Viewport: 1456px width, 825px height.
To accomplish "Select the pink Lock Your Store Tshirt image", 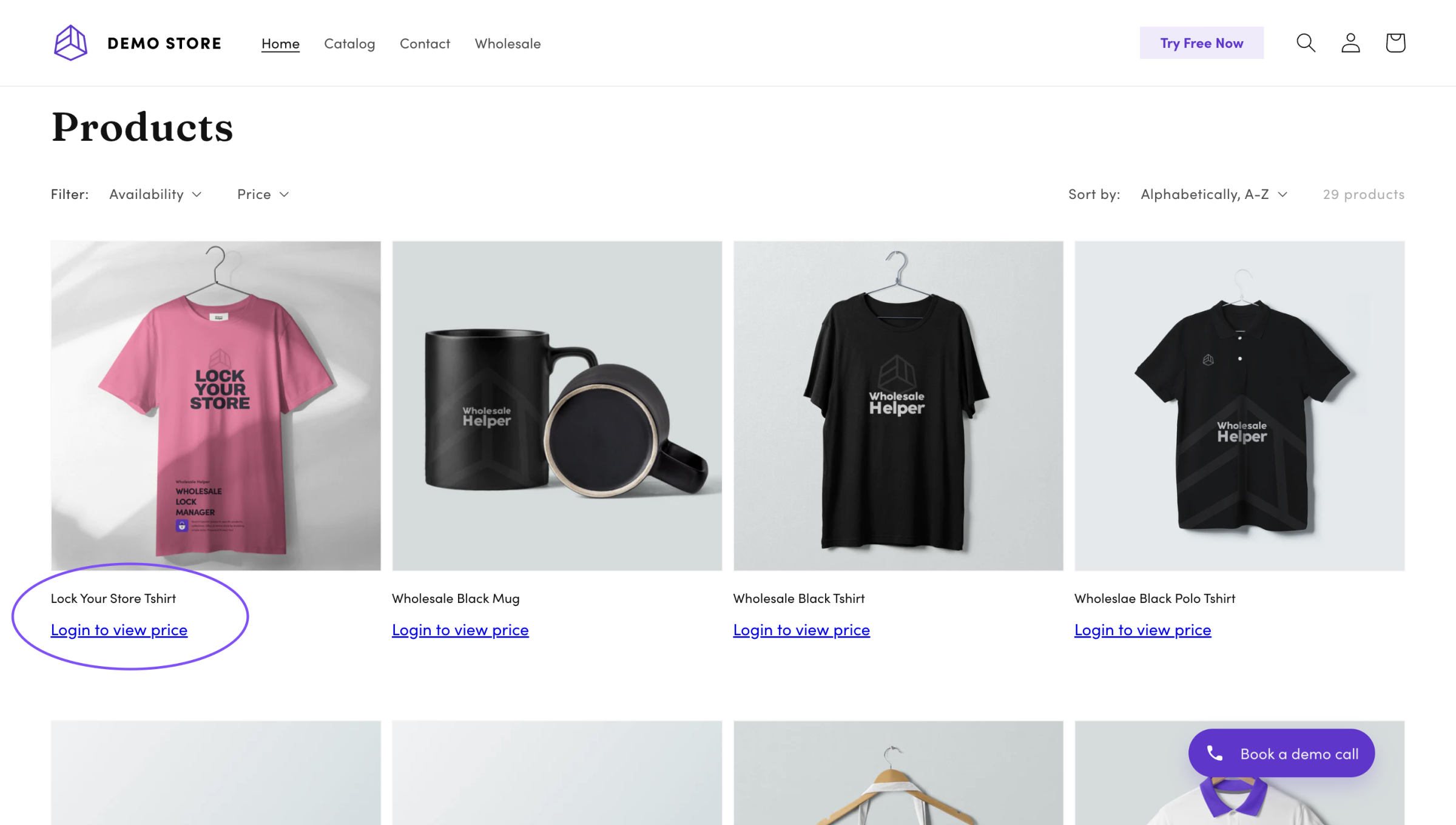I will (216, 405).
